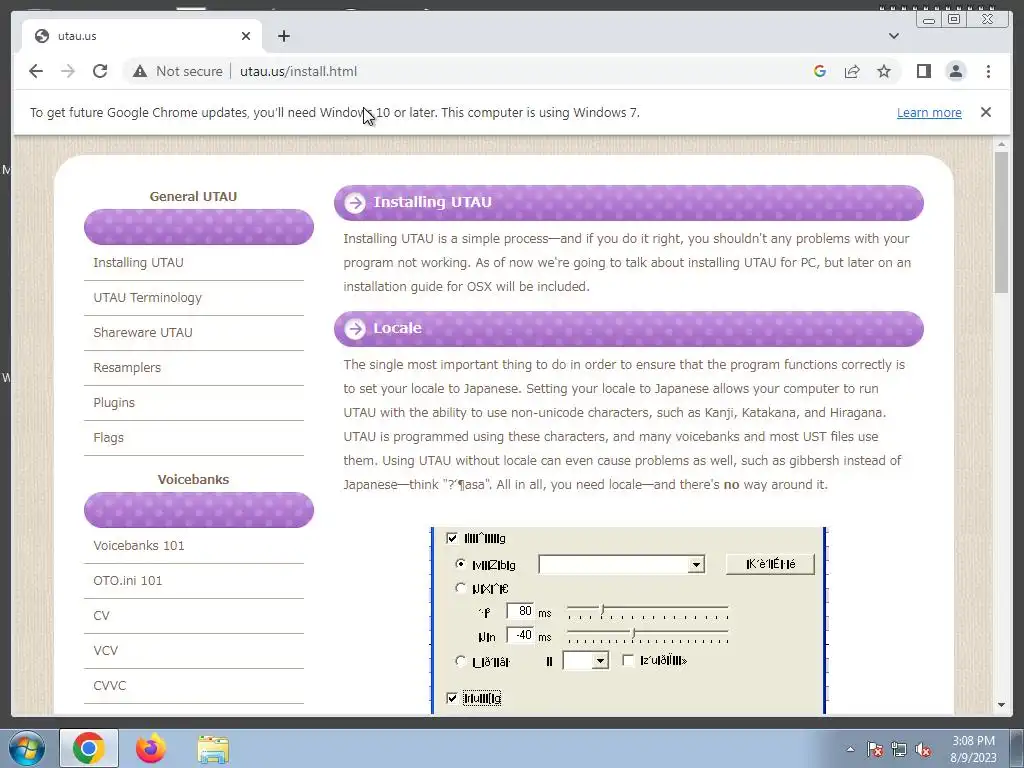Open OTO.ini 101 page

(x=127, y=581)
